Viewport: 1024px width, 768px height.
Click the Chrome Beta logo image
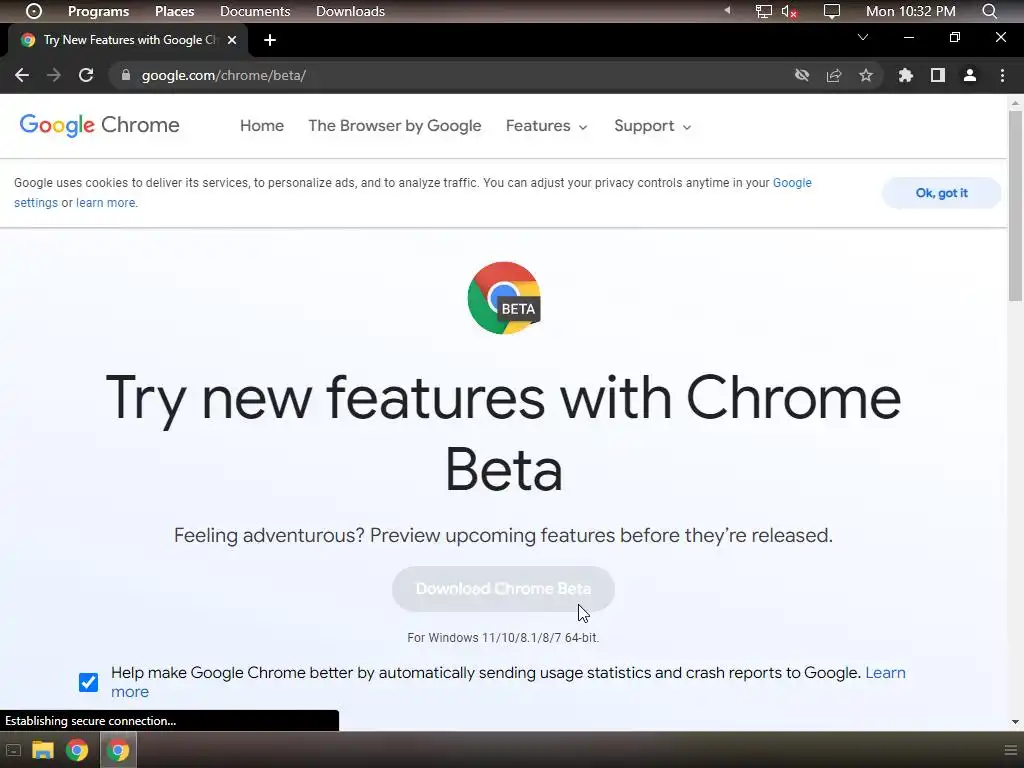[504, 298]
